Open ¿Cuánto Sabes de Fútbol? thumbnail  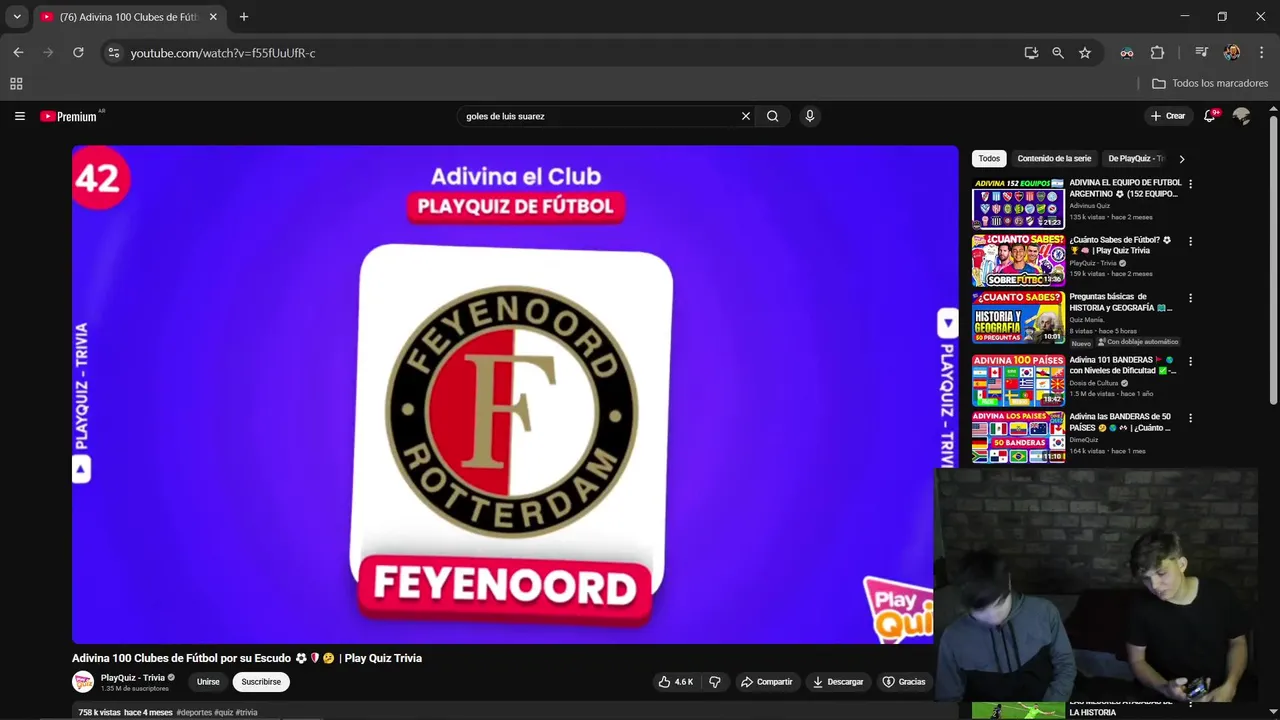tap(1018, 261)
